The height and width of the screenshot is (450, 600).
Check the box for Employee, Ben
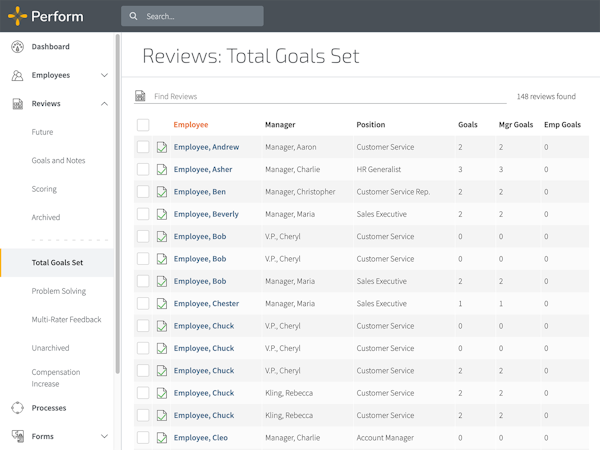[143, 192]
